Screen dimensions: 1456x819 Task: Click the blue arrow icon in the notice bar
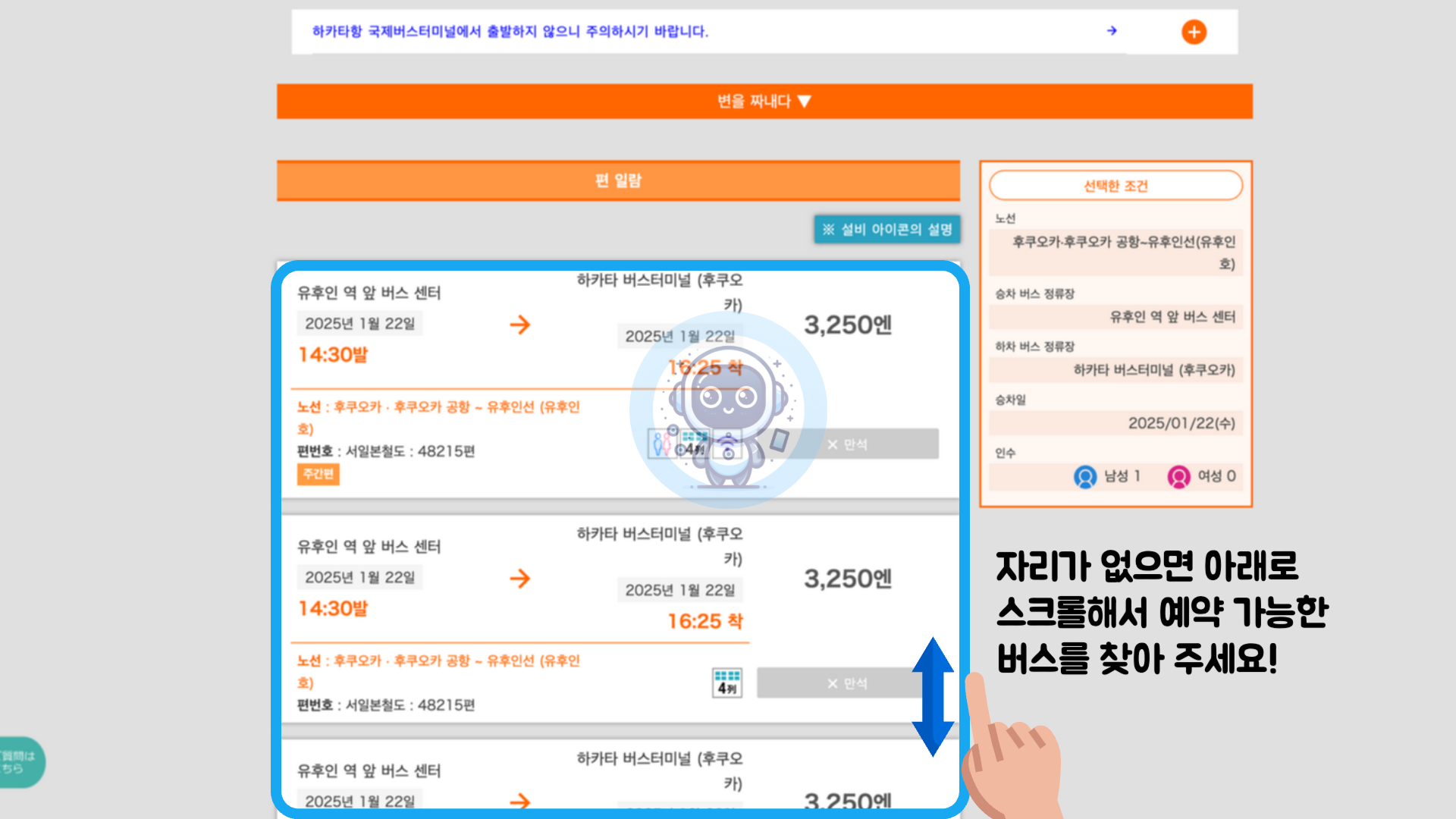1112,31
